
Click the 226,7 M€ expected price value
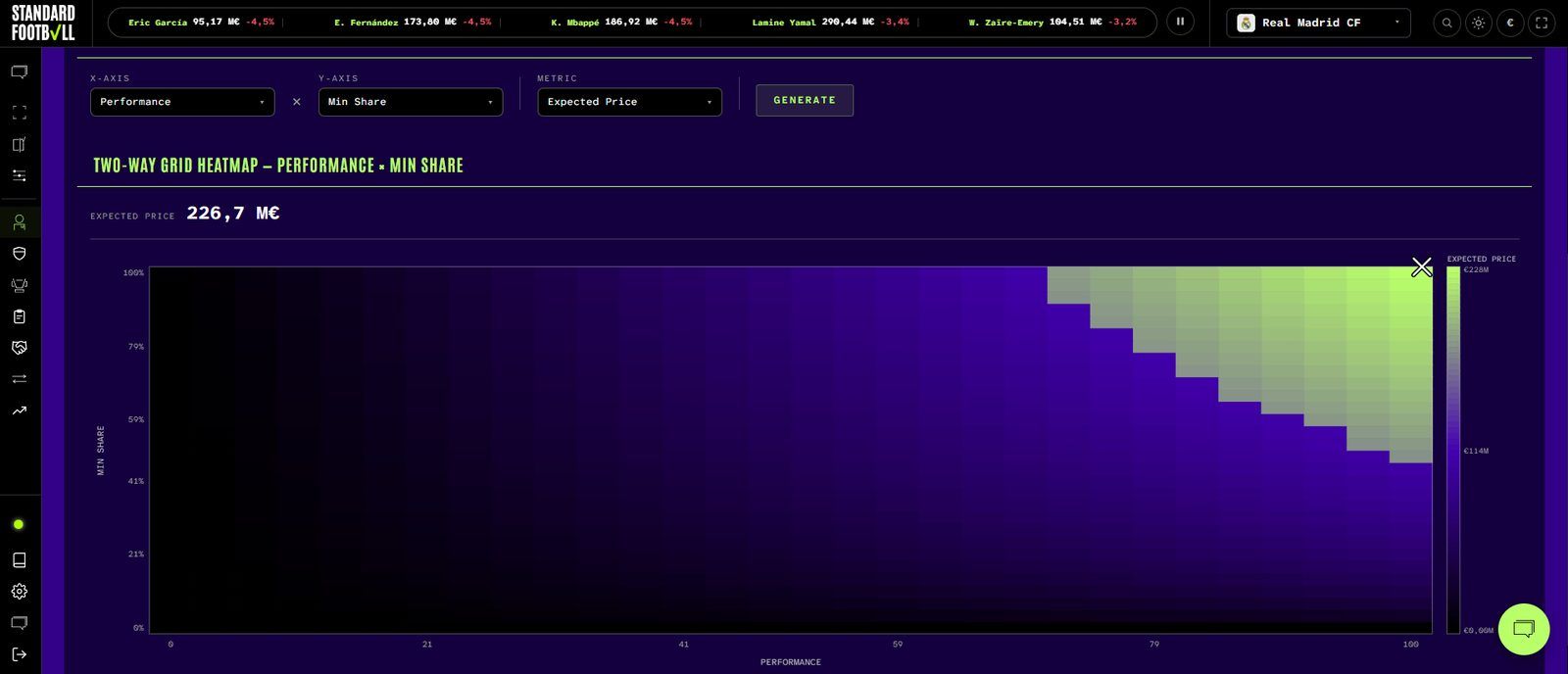click(x=232, y=214)
